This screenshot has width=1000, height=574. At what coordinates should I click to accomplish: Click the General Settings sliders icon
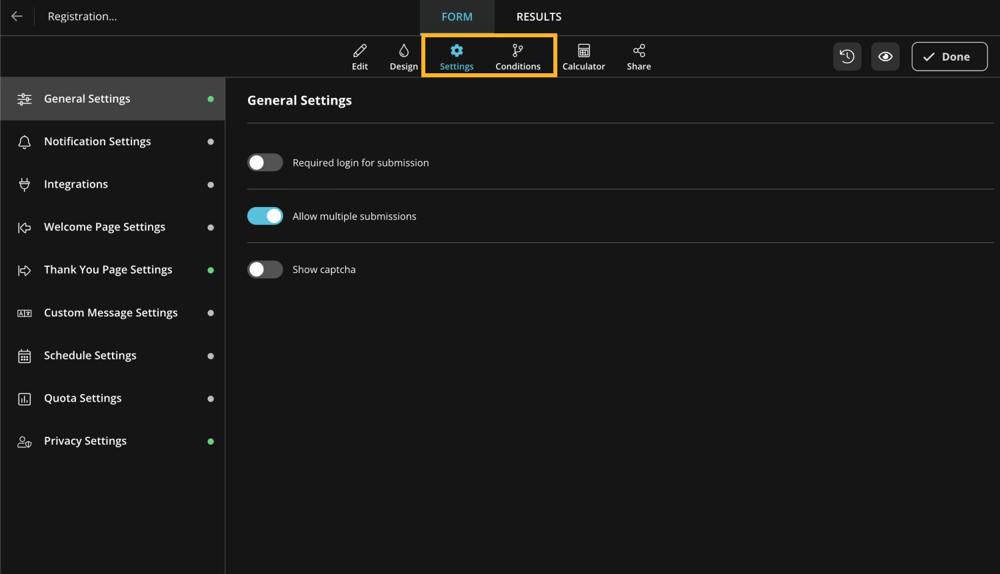(x=24, y=99)
